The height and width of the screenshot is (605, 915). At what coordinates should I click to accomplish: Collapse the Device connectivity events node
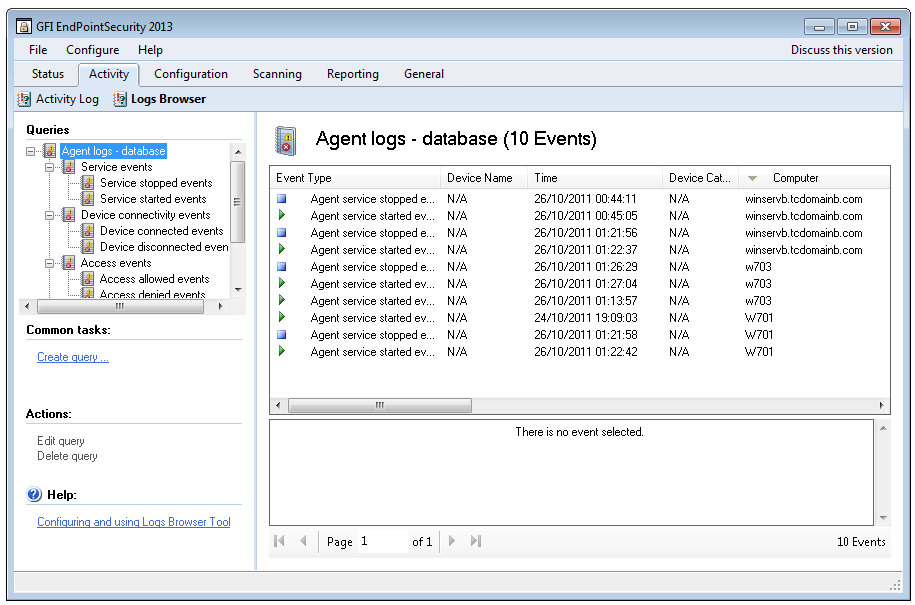pyautogui.click(x=50, y=215)
